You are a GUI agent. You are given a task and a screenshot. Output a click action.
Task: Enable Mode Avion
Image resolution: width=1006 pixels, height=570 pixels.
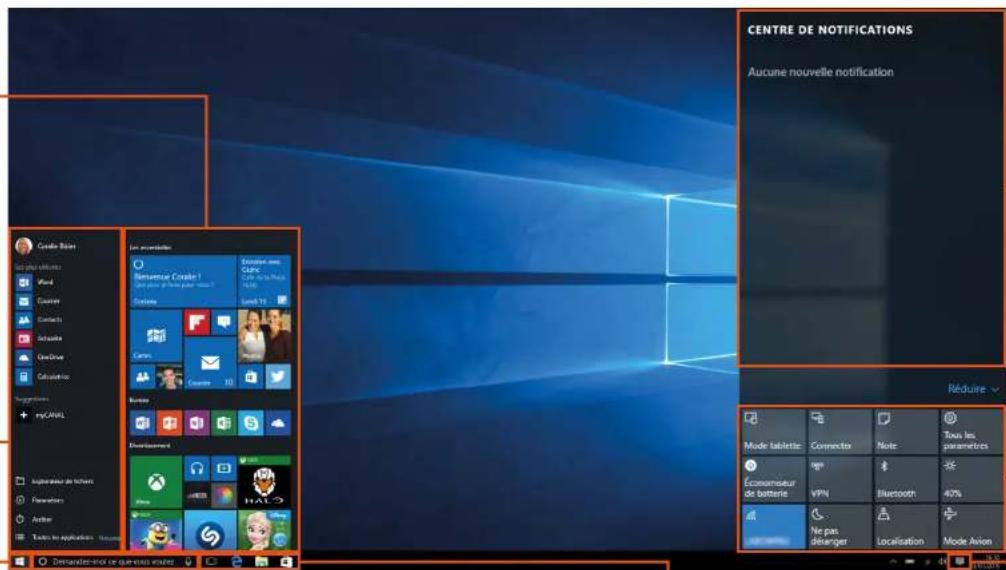tap(971, 526)
